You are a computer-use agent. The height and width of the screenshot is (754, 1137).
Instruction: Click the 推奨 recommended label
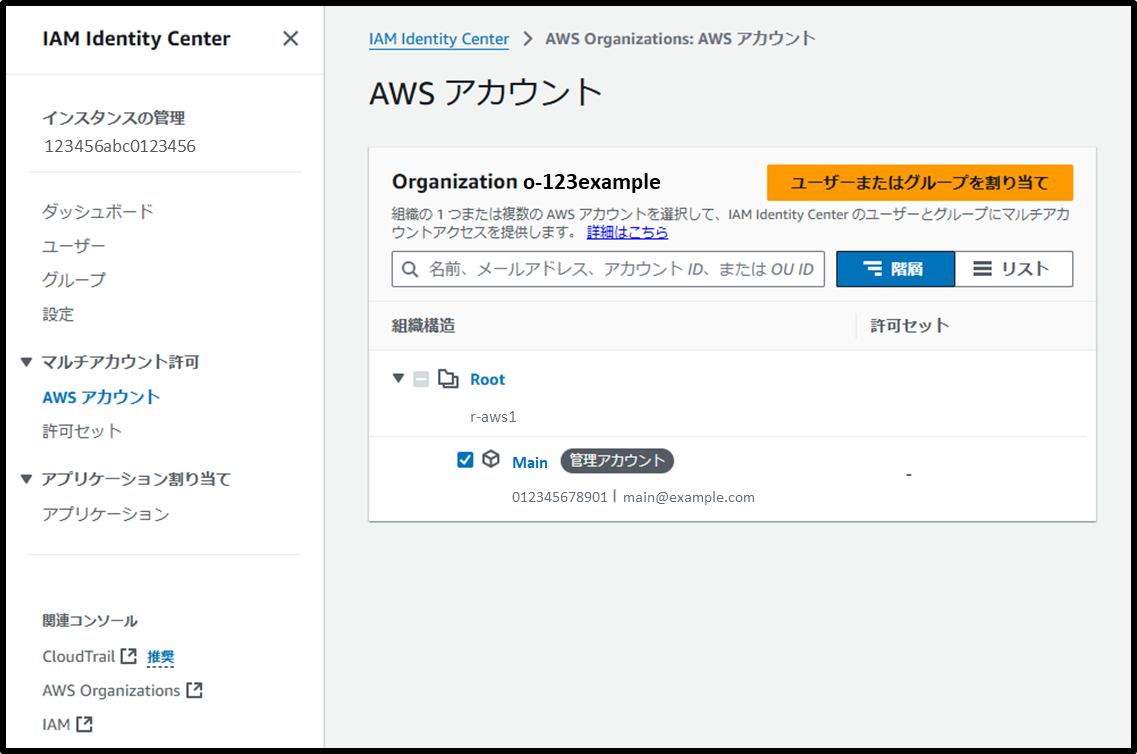(160, 657)
